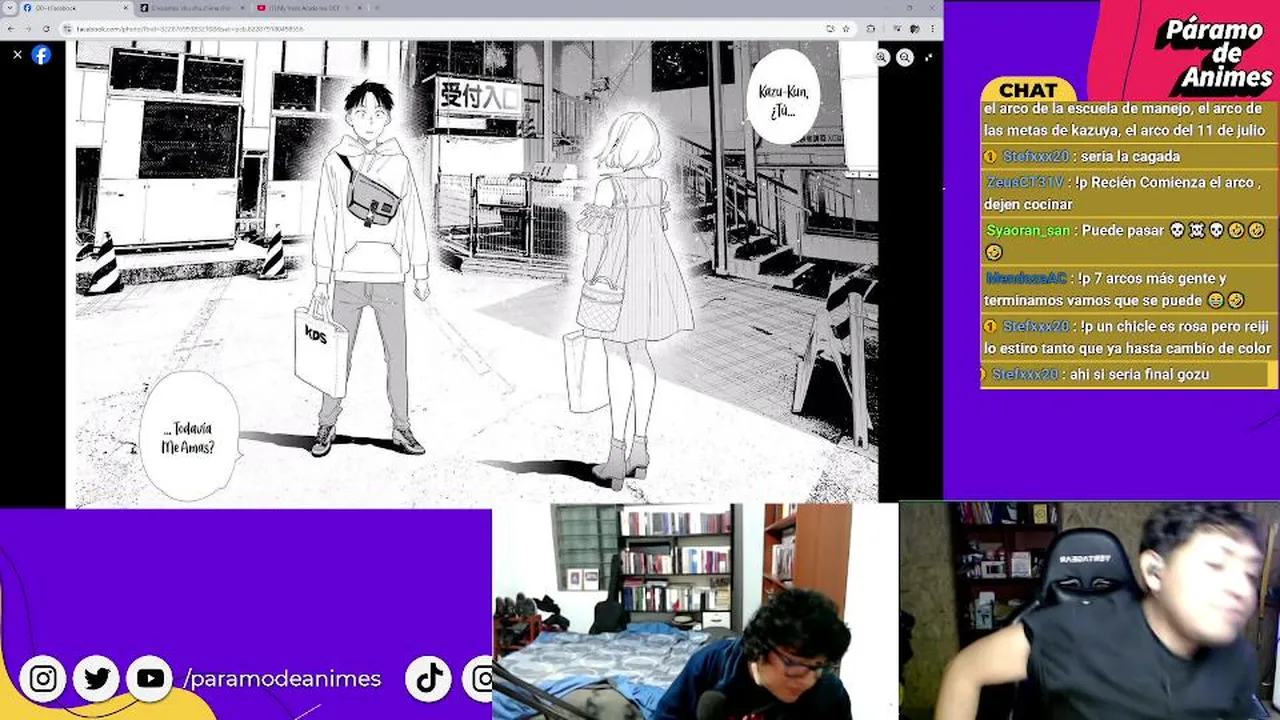Click Syaoran_san's 'Puede pasar' message
This screenshot has width=1280, height=720.
click(x=1130, y=241)
